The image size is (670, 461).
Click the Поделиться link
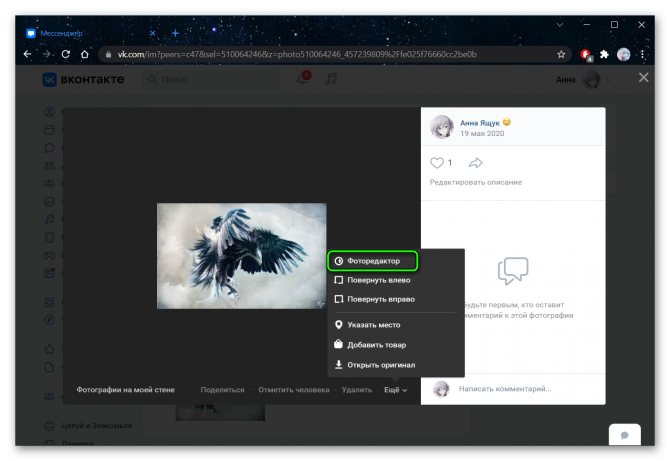tap(222, 390)
